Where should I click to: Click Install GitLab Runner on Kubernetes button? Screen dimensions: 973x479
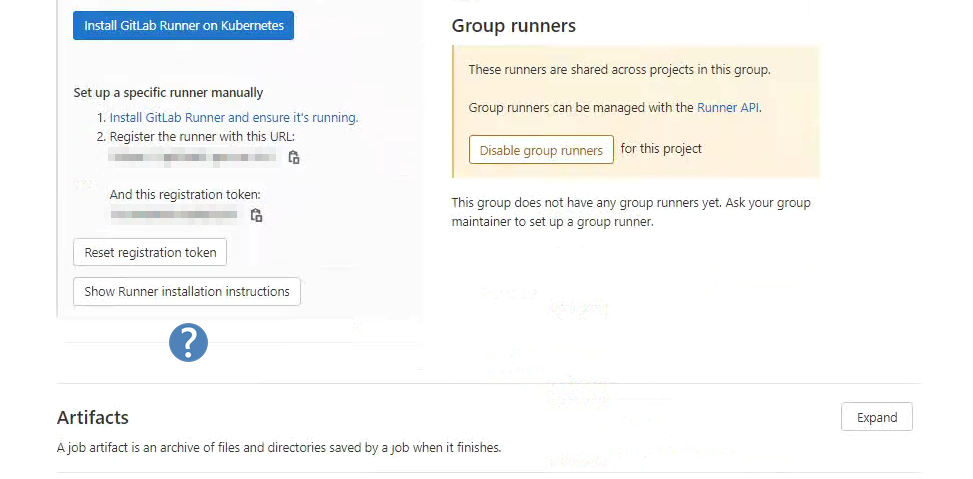pyautogui.click(x=183, y=25)
